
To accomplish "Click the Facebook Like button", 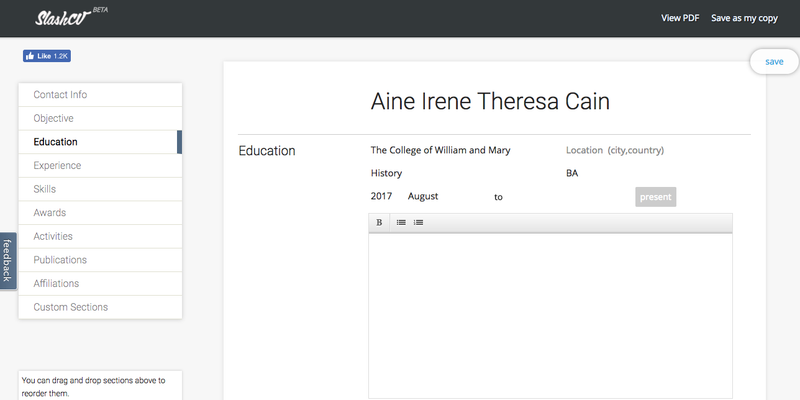I will point(47,56).
